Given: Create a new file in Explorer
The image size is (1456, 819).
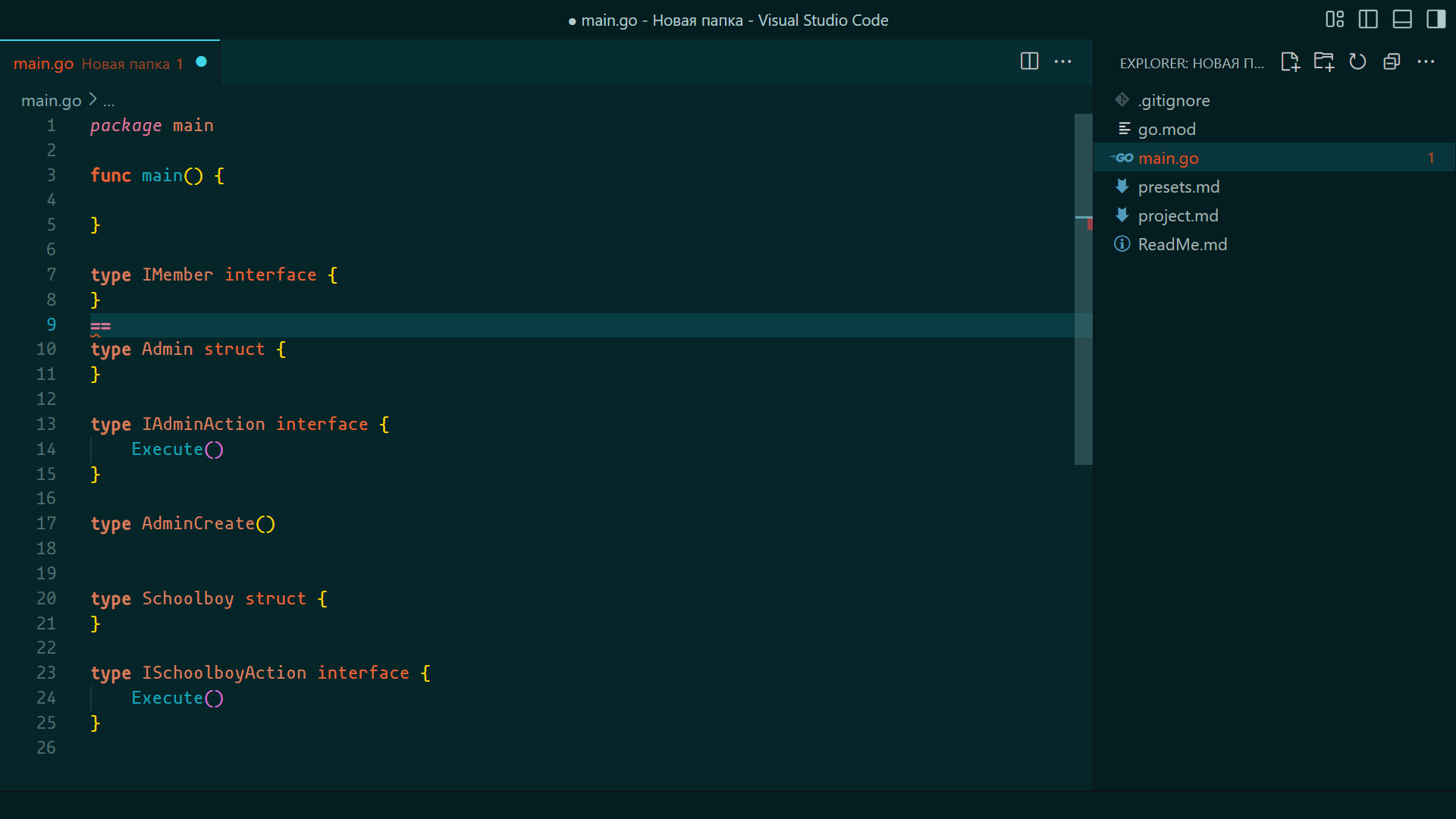Looking at the screenshot, I should click(1290, 62).
